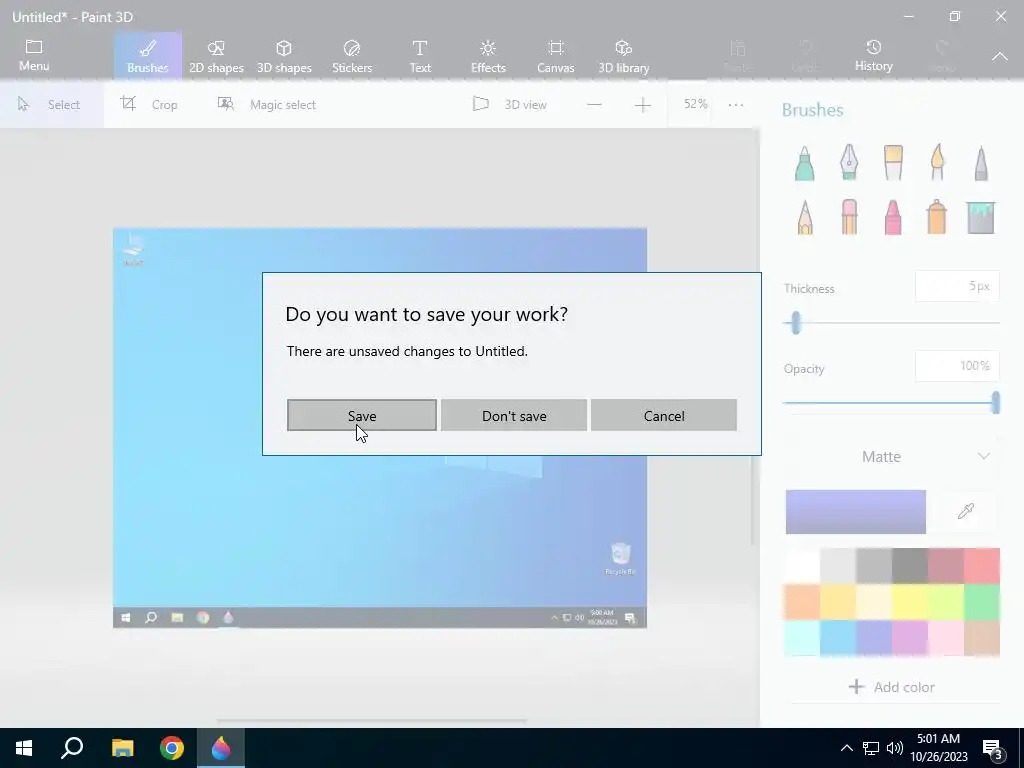
Task: Open the Stickers tab
Action: [352, 56]
